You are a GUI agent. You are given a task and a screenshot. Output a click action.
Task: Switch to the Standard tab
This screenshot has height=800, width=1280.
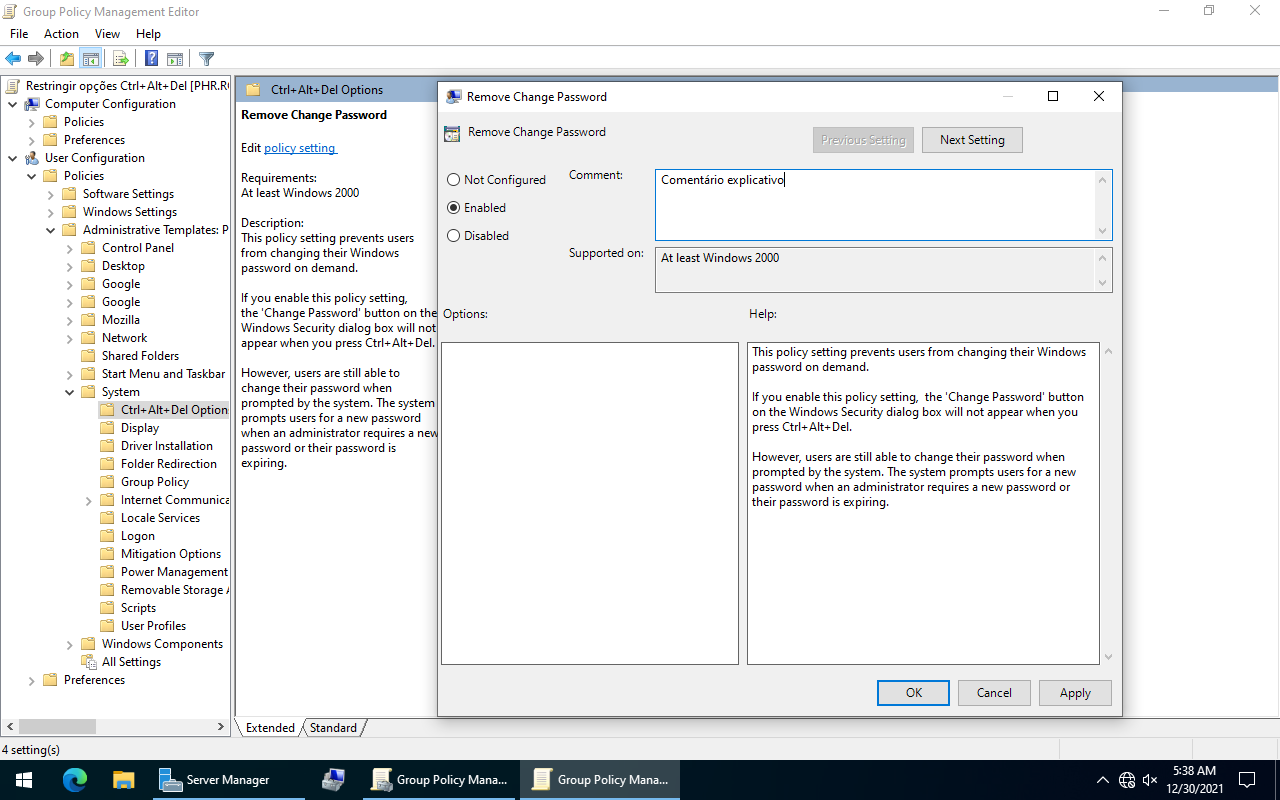pyautogui.click(x=333, y=728)
